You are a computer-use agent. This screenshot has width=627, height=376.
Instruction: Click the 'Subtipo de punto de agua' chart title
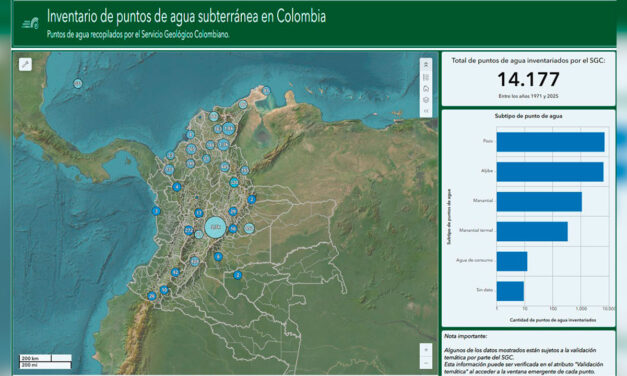[528, 116]
